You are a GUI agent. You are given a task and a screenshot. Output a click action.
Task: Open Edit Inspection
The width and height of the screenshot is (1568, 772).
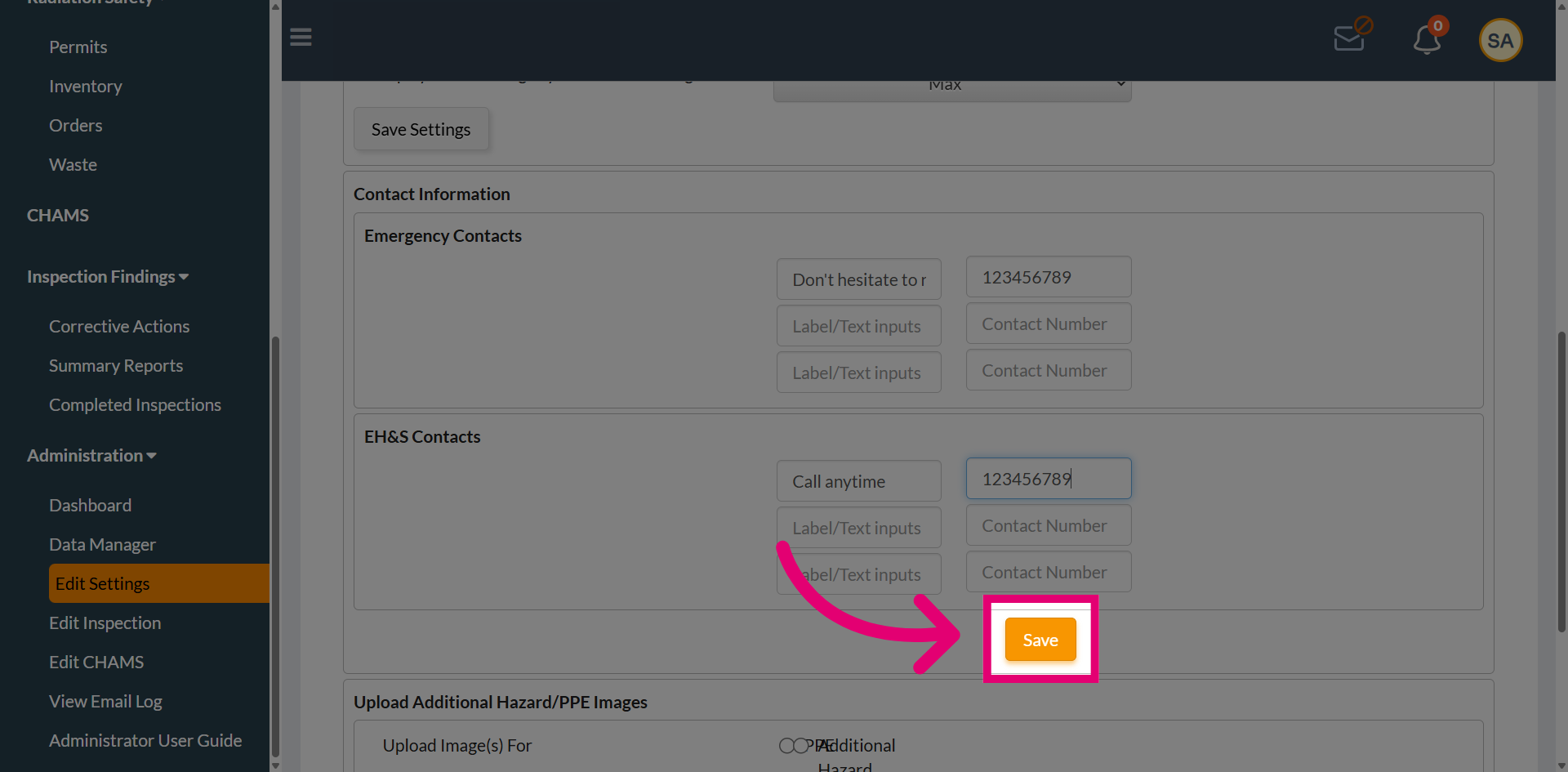pos(105,623)
